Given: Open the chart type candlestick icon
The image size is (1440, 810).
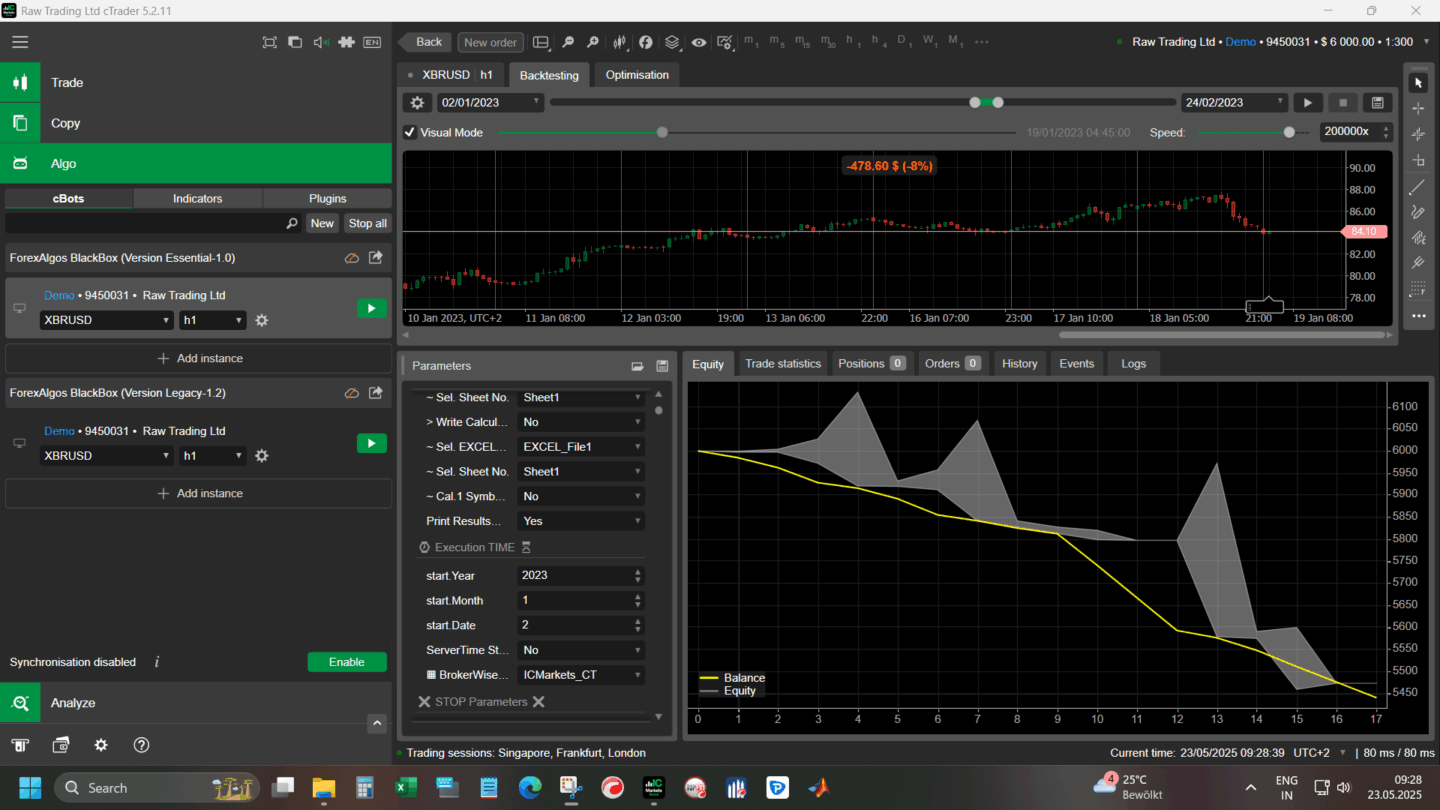Looking at the screenshot, I should click(x=620, y=42).
